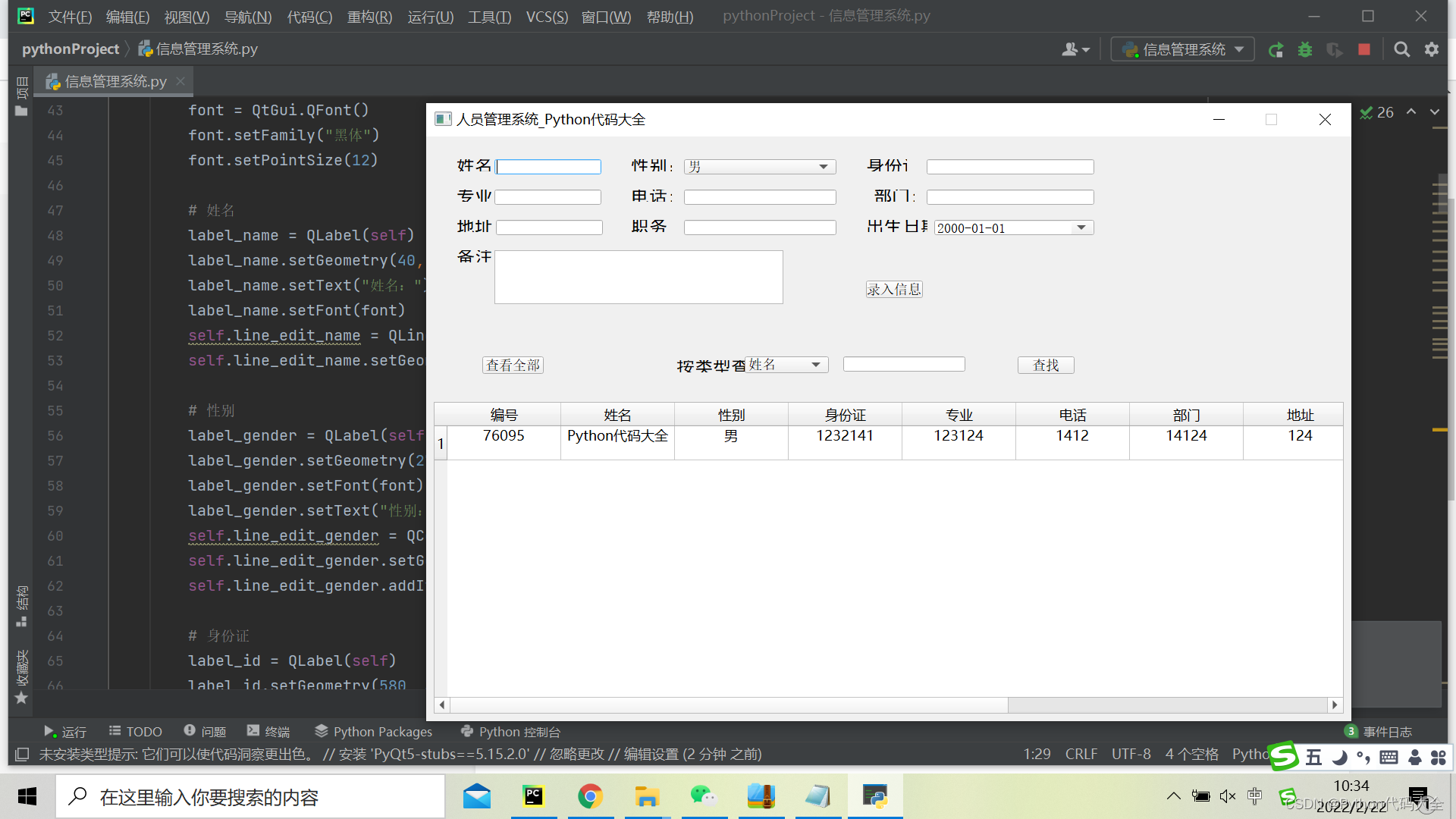Open the Project tool window sidebar icon
The width and height of the screenshot is (1456, 819).
click(21, 97)
